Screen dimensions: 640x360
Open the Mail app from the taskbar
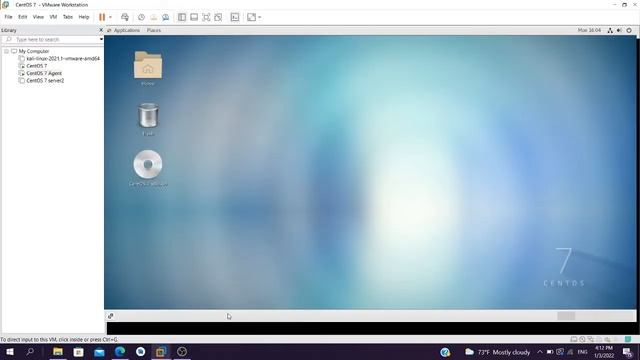click(x=99, y=352)
